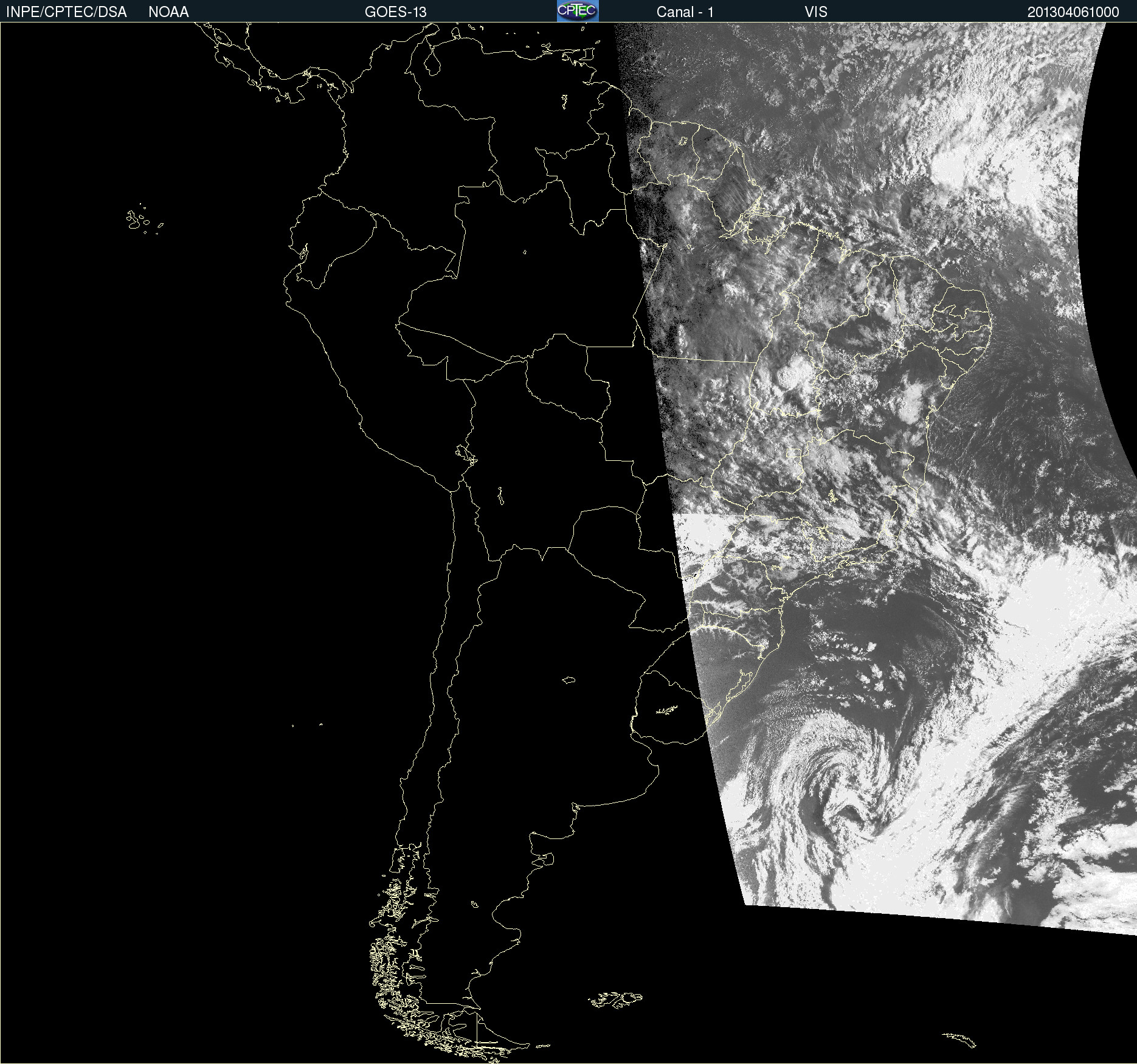
Task: Click the VIS channel label
Action: [x=816, y=12]
